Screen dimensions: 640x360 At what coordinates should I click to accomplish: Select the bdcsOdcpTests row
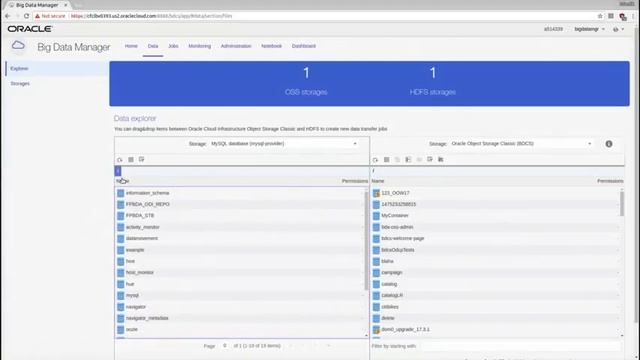pos(496,250)
